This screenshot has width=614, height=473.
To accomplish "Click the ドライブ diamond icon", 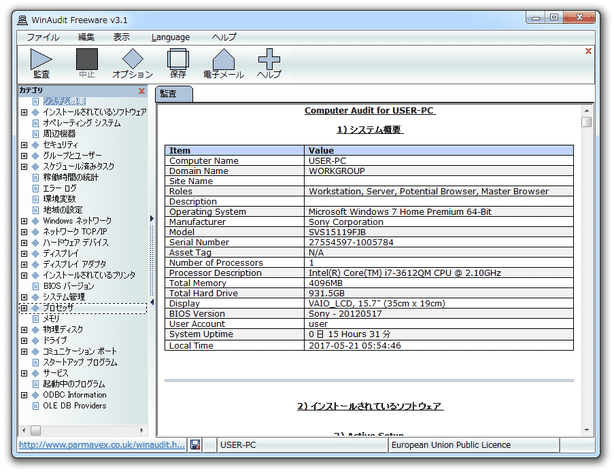I will point(35,341).
